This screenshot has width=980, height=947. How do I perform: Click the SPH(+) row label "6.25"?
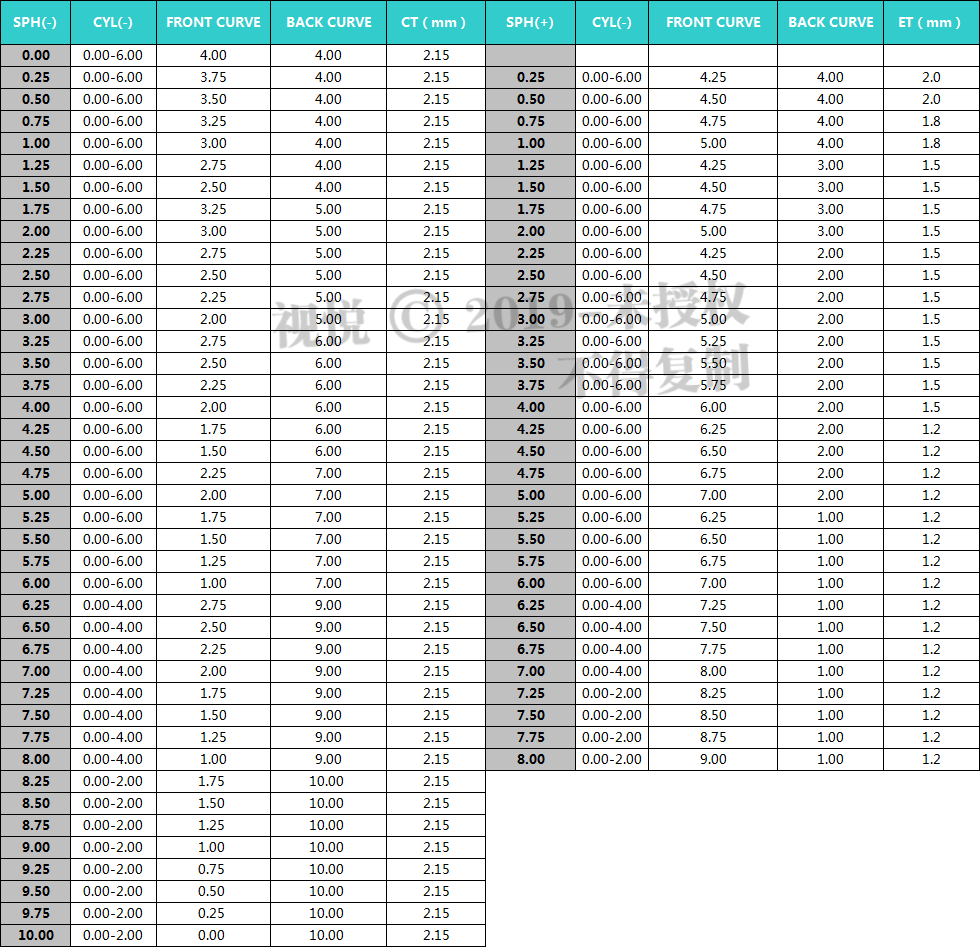531,606
